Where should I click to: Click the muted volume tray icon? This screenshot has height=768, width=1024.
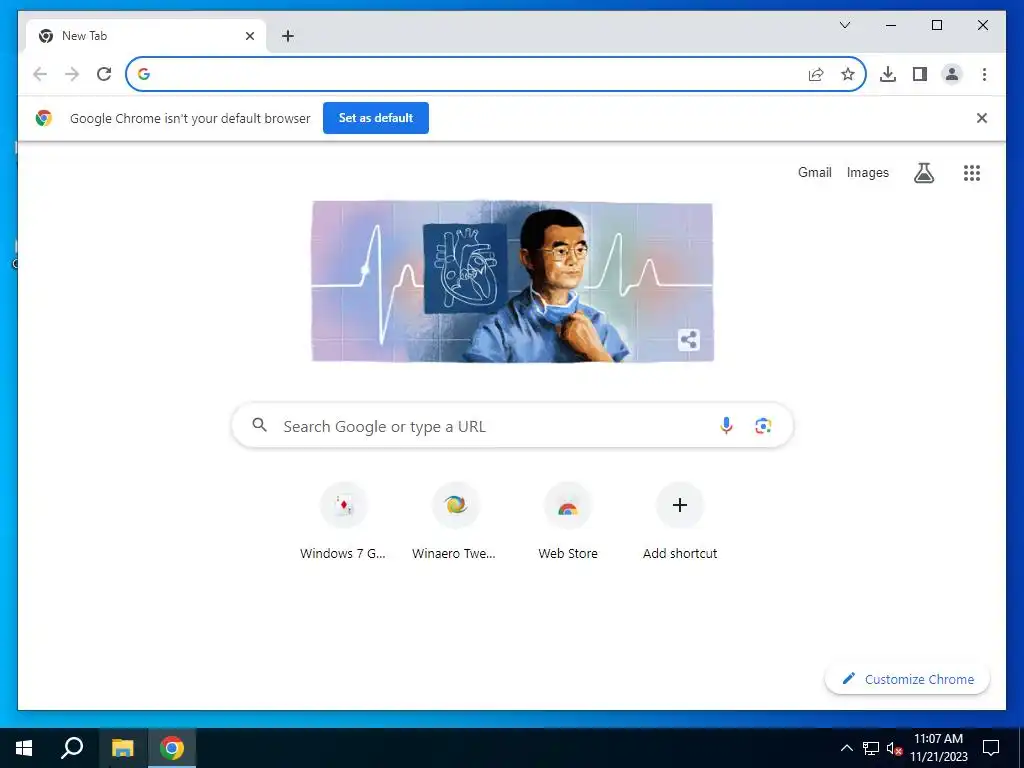[894, 748]
